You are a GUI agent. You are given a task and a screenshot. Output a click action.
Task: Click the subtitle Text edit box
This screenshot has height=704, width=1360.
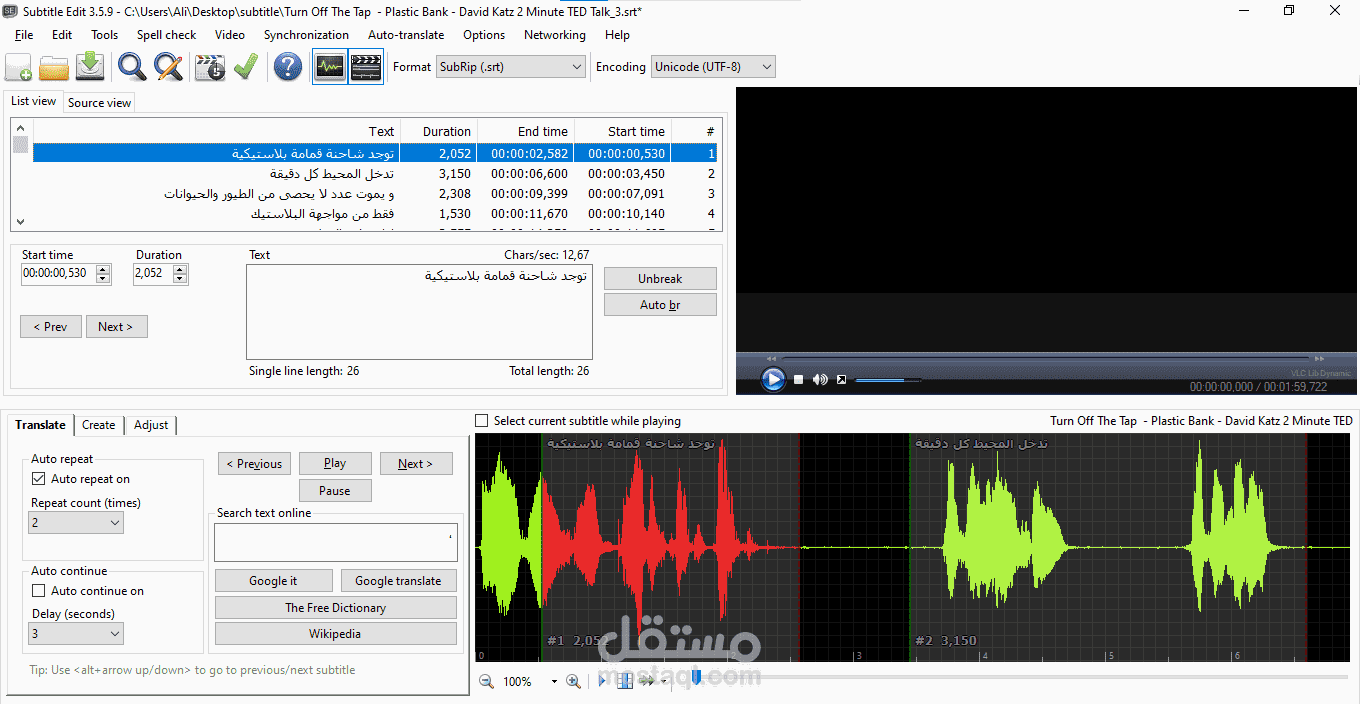click(419, 312)
